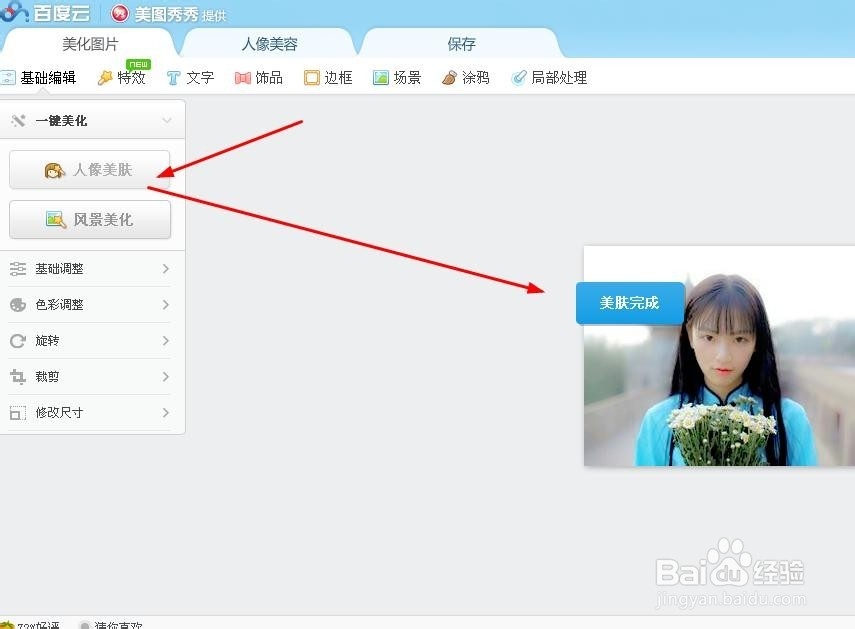This screenshot has width=855, height=629.
Task: Click the 修改尺寸 resize icon
Action: tap(18, 413)
